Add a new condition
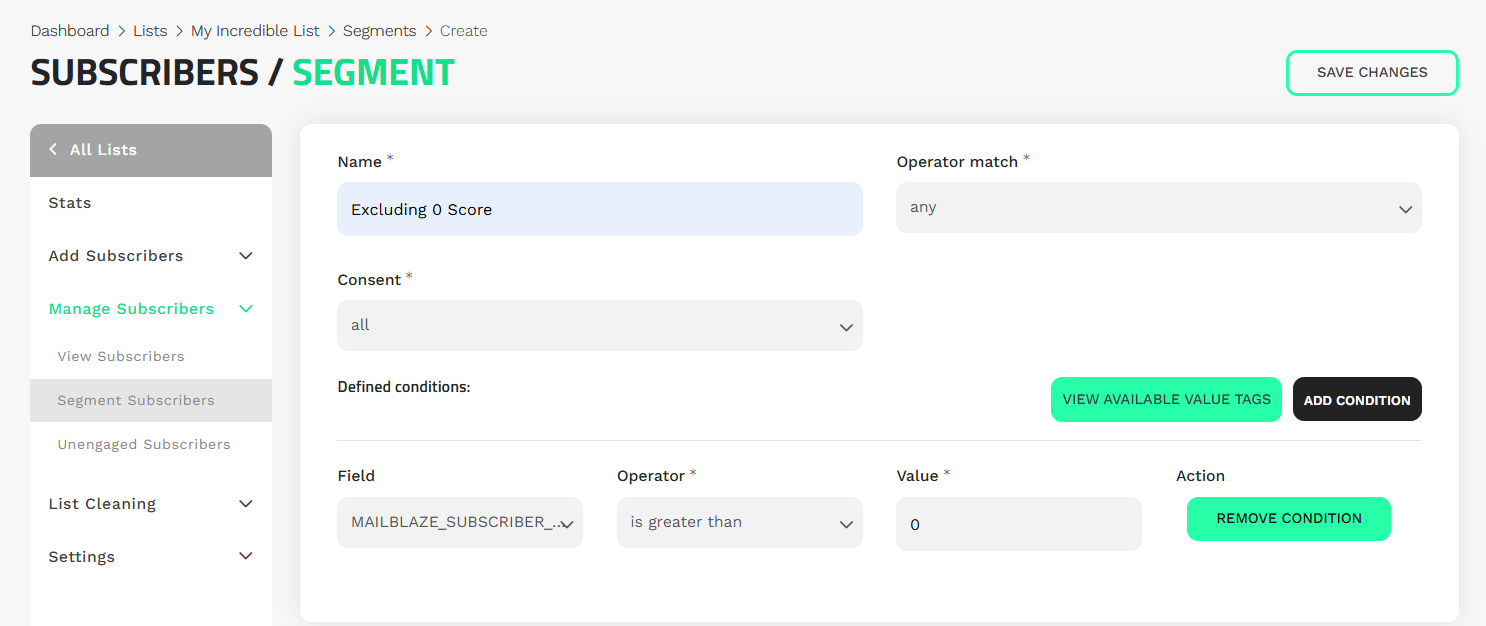This screenshot has height=626, width=1486. point(1357,400)
